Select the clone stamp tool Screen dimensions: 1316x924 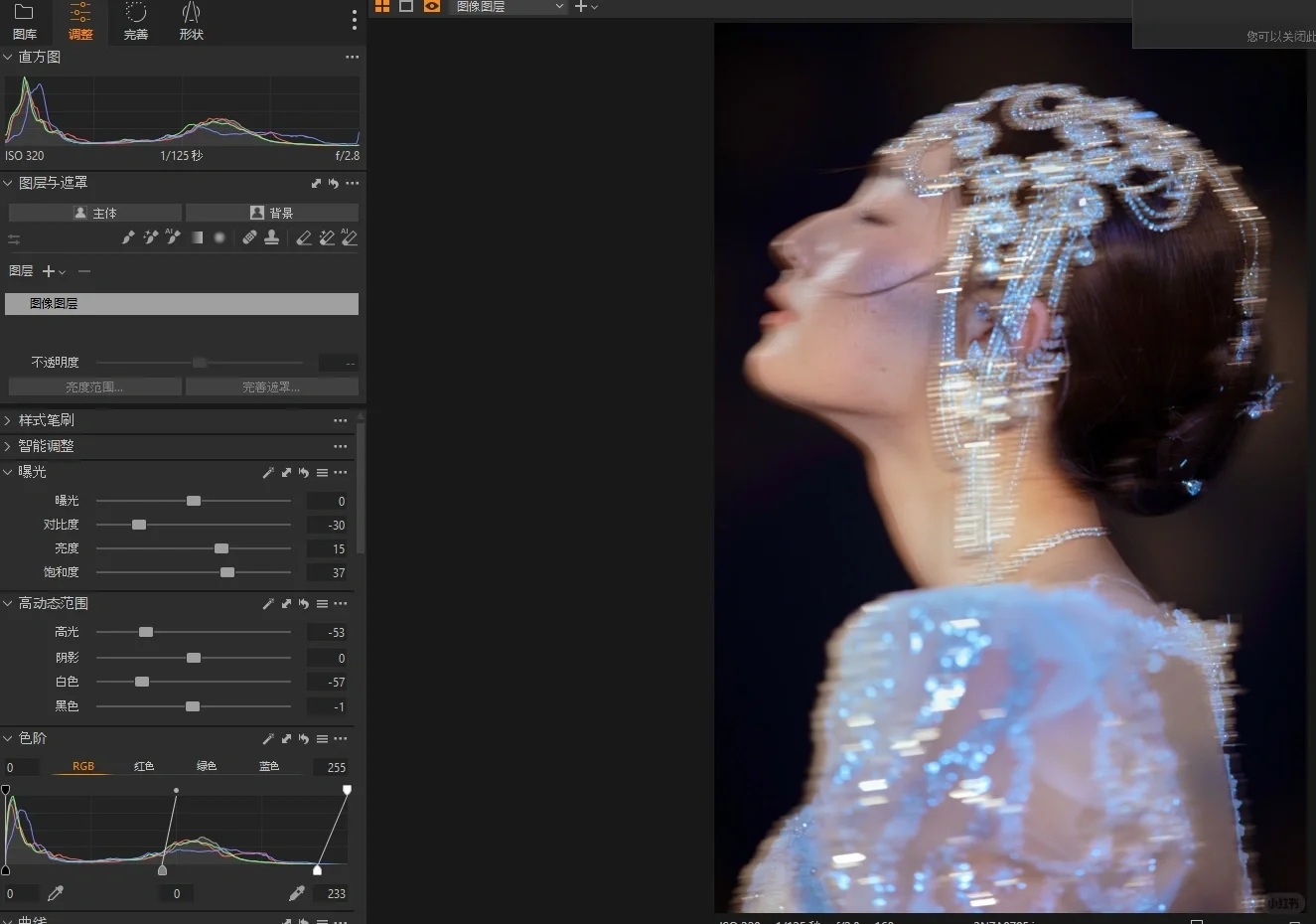[271, 237]
